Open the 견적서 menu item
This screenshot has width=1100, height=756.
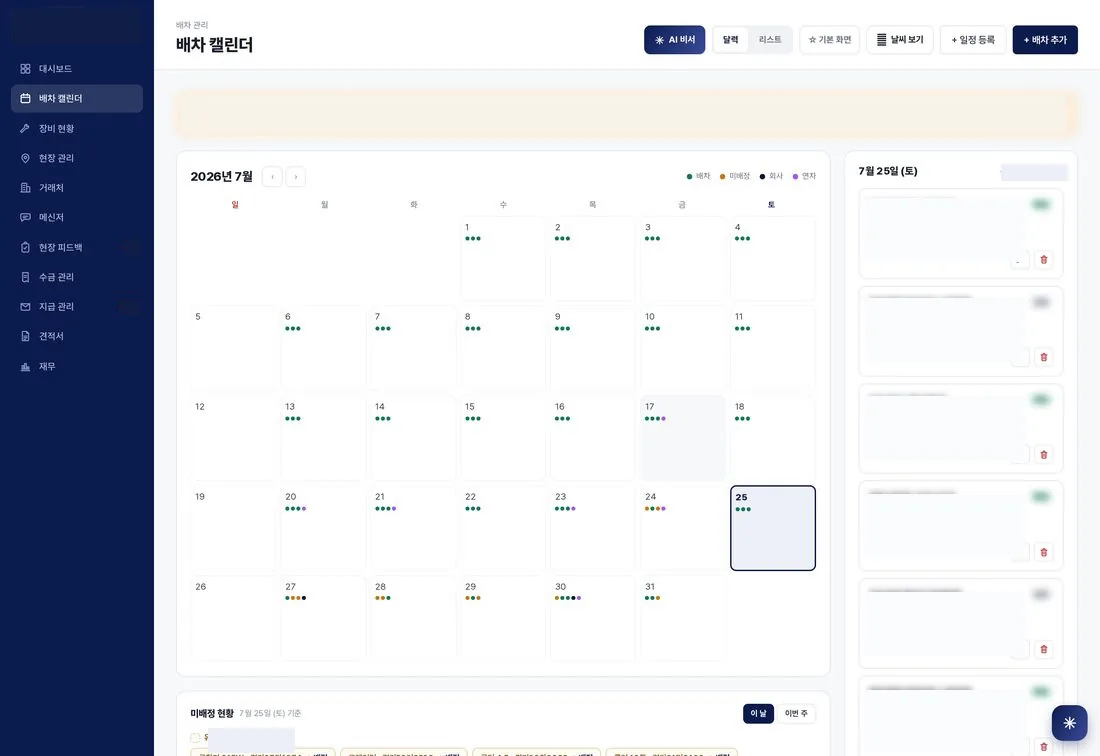[76, 336]
